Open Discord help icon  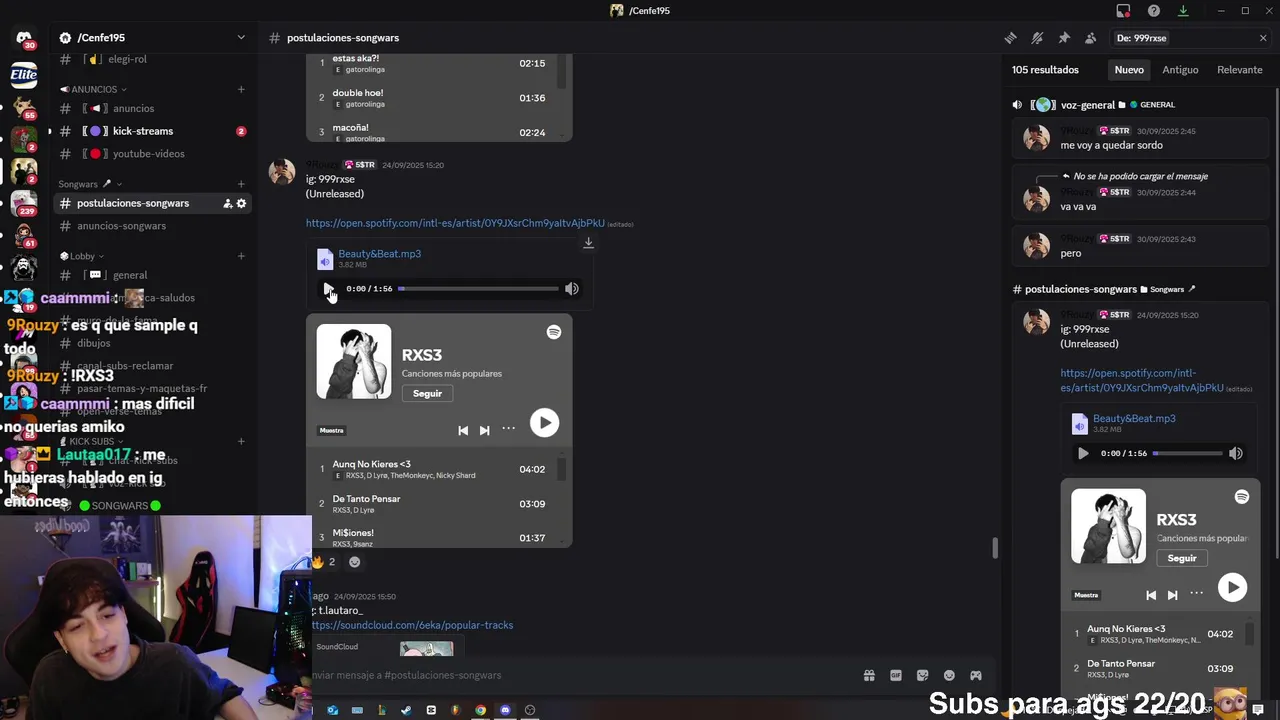[1154, 11]
